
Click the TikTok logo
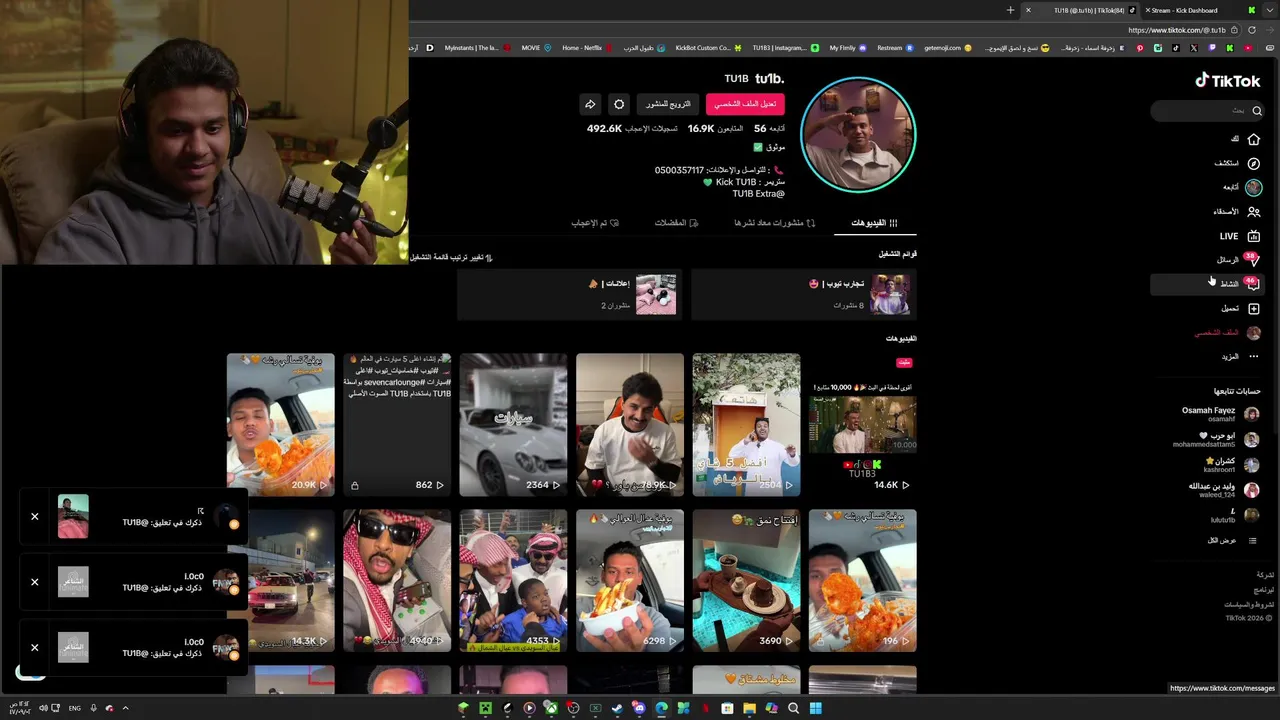coord(1228,81)
